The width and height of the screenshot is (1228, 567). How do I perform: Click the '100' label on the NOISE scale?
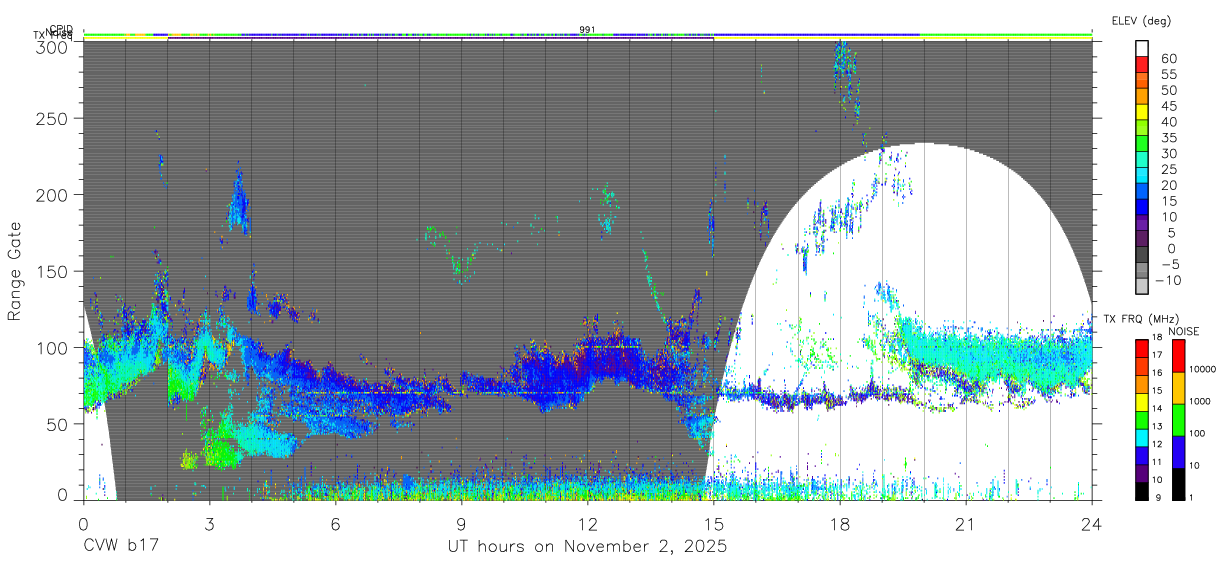[x=1198, y=433]
